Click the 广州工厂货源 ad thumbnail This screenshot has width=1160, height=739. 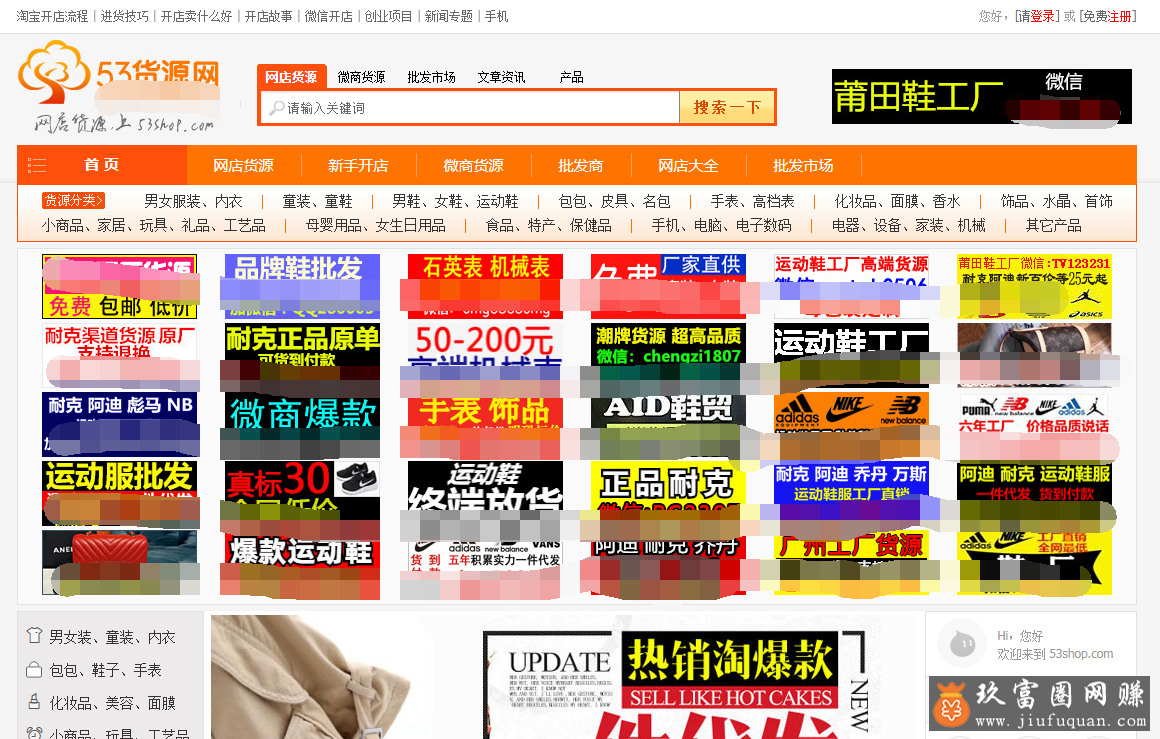tap(852, 563)
